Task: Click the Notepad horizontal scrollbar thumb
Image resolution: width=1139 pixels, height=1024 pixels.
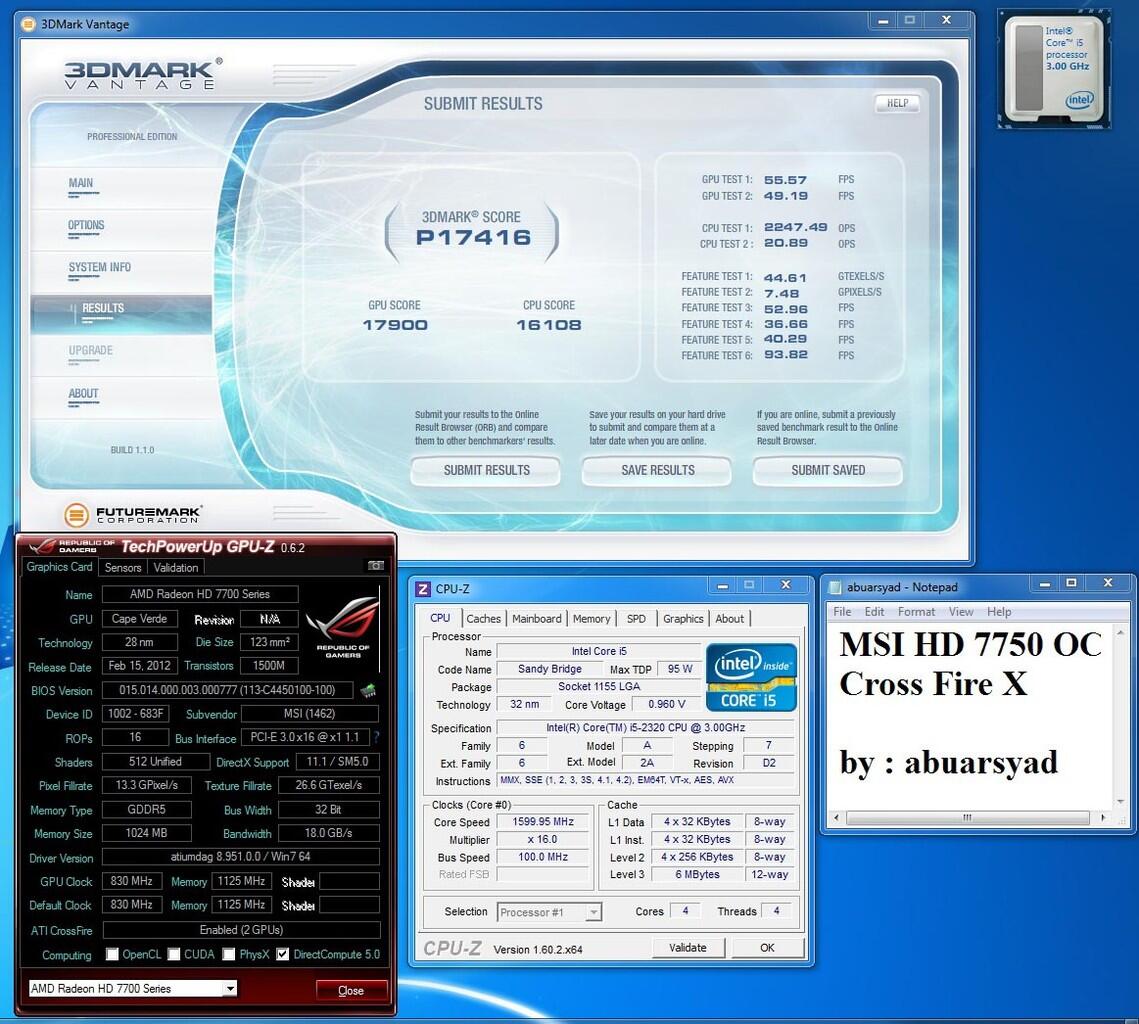Action: [x=967, y=818]
